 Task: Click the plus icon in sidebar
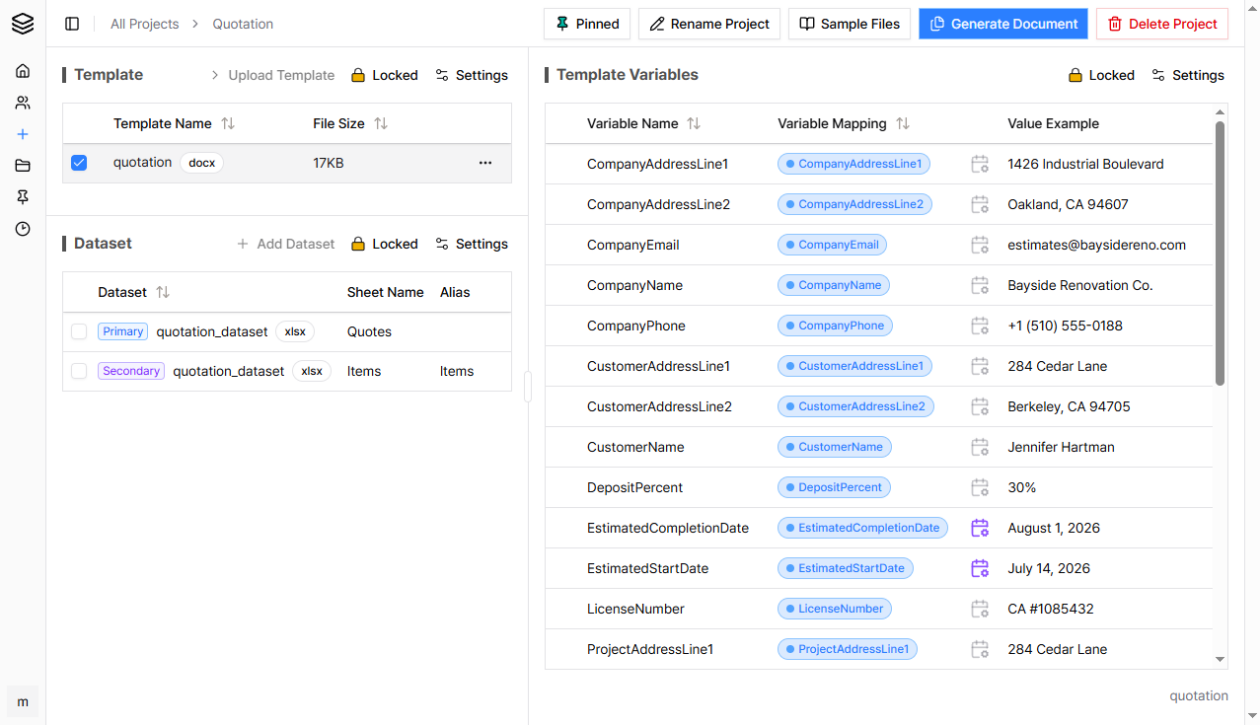pos(23,134)
